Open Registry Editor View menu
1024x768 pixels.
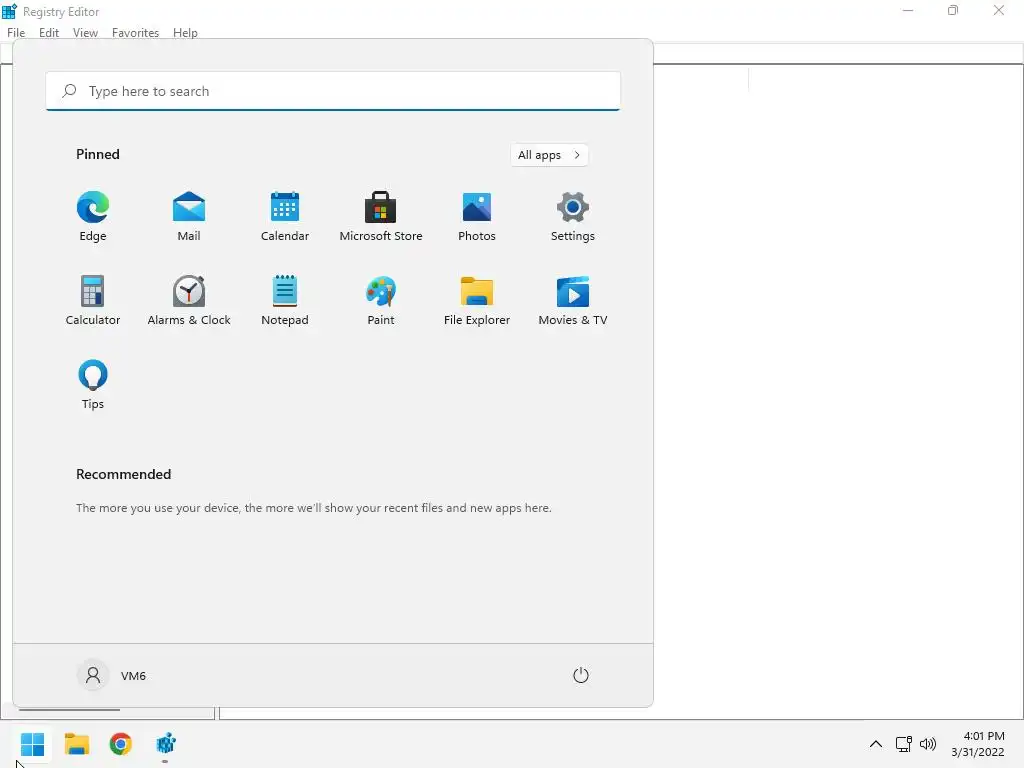(x=85, y=33)
